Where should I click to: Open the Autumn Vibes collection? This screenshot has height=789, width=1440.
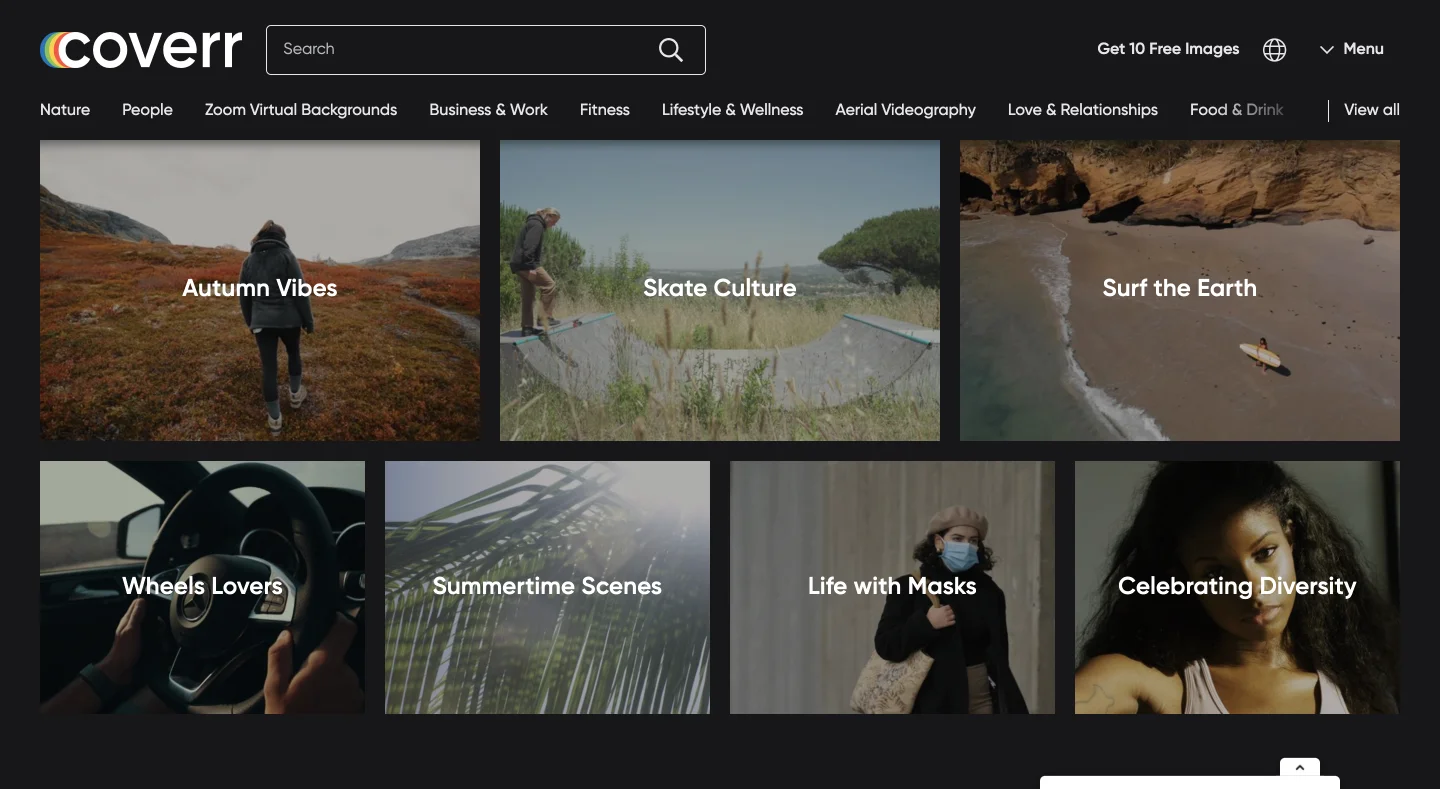click(260, 289)
